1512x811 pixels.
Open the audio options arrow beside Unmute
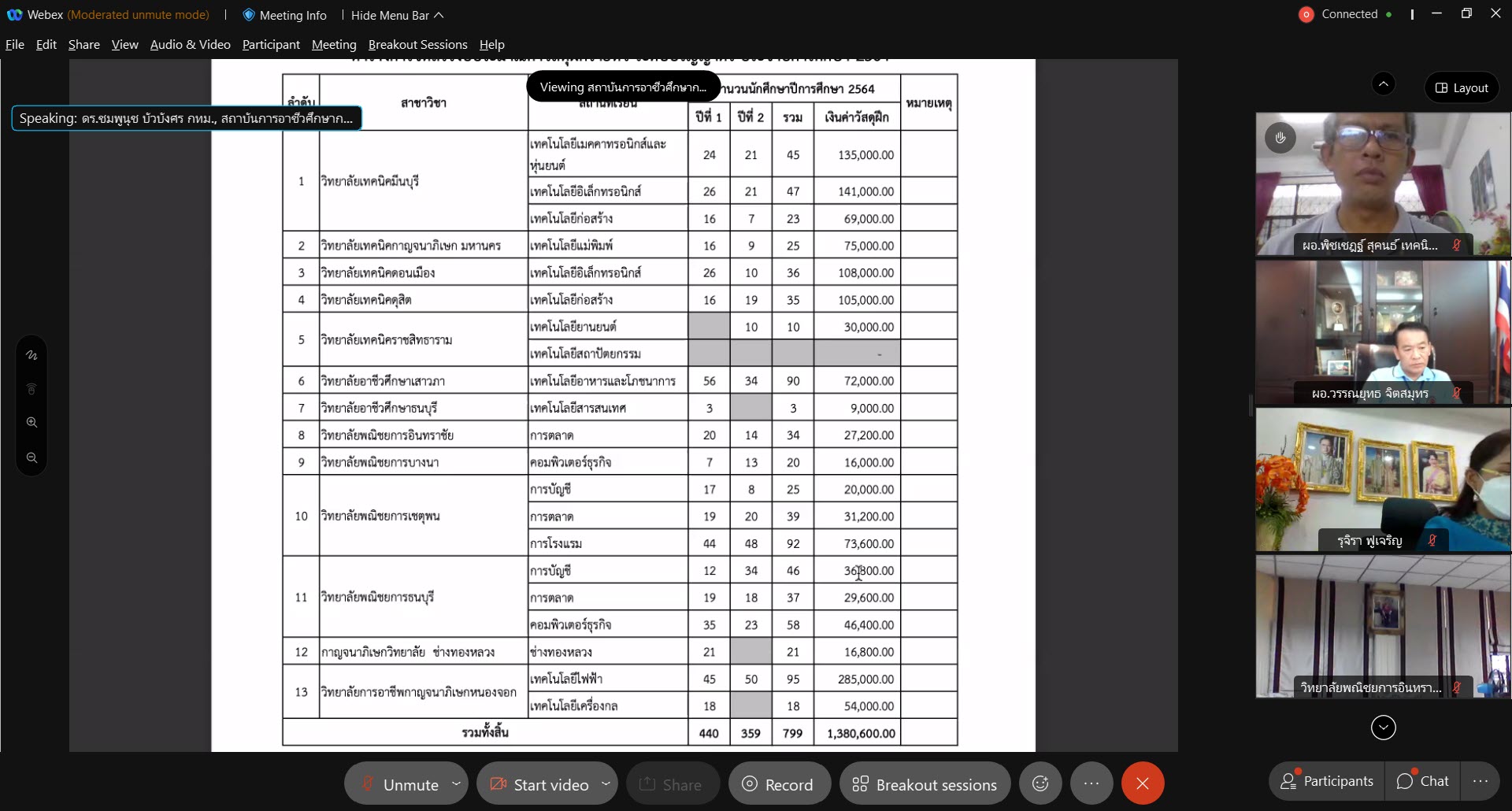pyautogui.click(x=456, y=783)
